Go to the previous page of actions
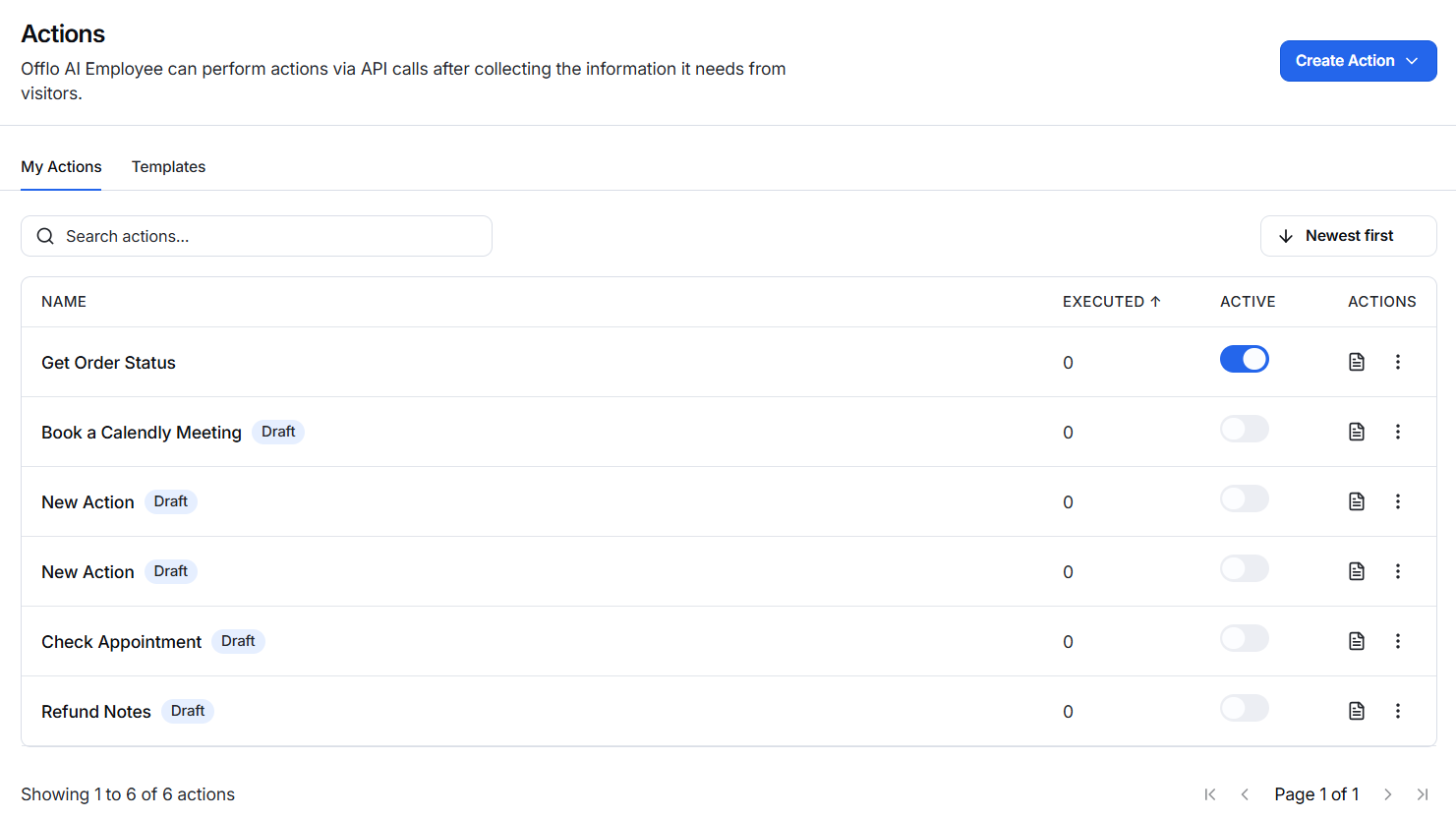The width and height of the screenshot is (1456, 819). point(1245,794)
